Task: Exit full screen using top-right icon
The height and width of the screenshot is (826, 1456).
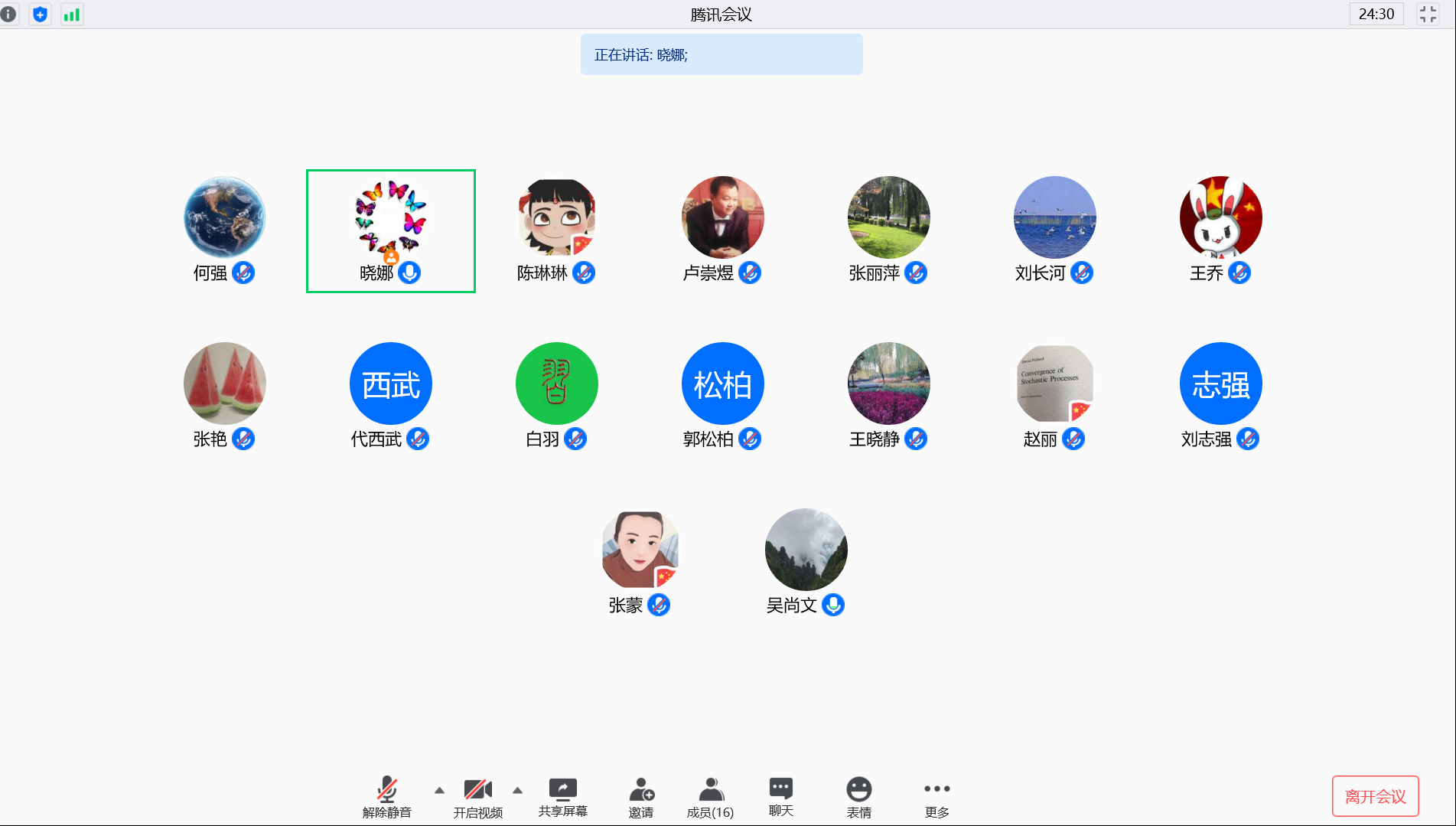Action: point(1428,15)
